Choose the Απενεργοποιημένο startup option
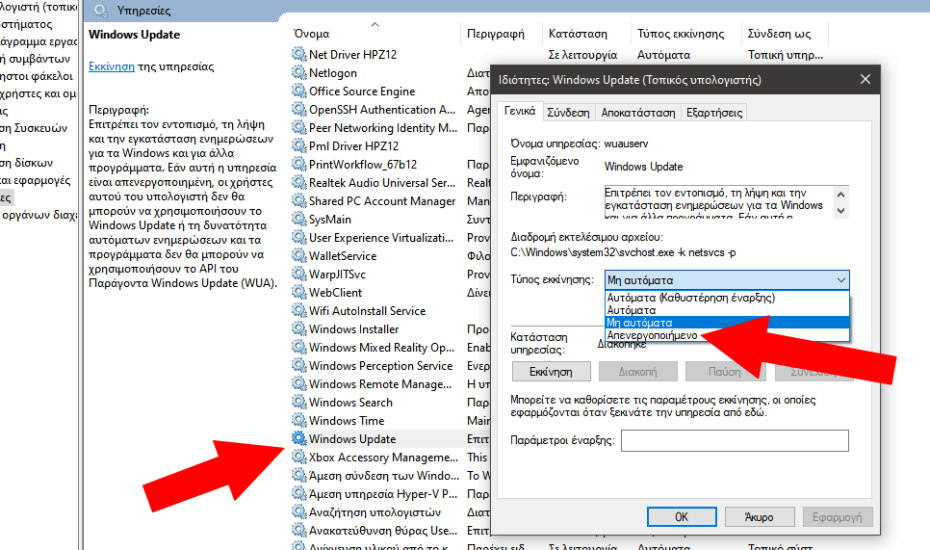 pos(727,335)
